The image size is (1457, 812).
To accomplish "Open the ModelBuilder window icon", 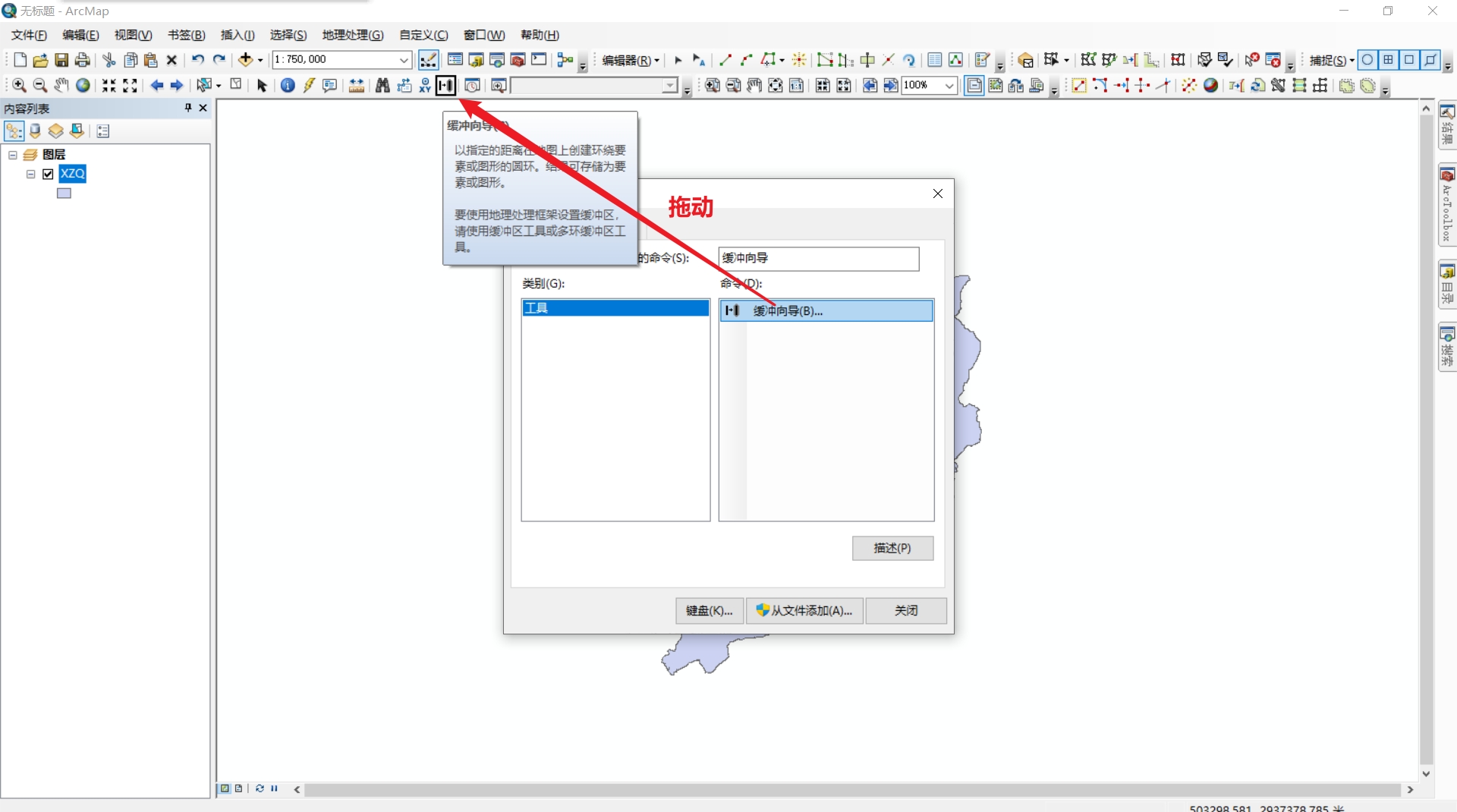I will (x=565, y=60).
